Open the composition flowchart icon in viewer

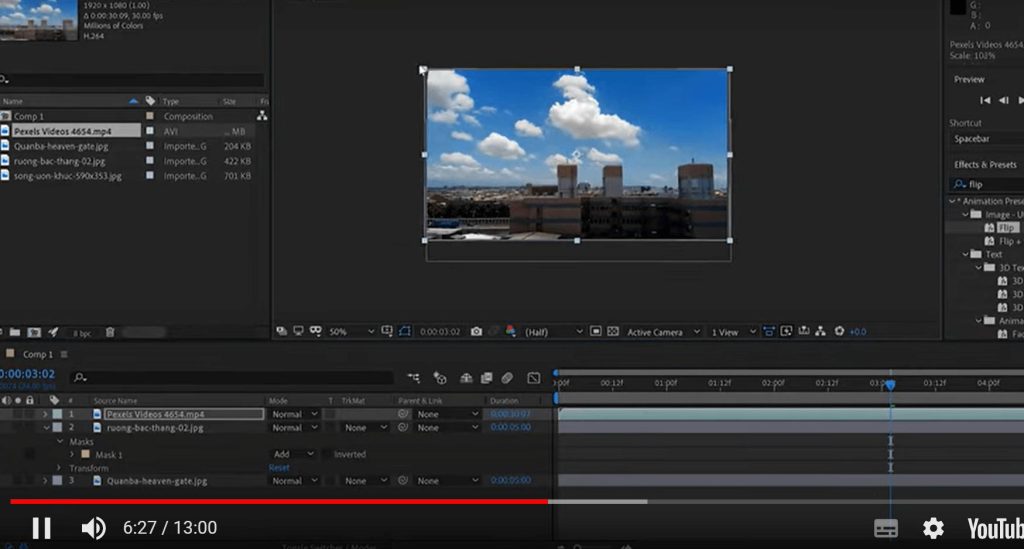[x=820, y=332]
